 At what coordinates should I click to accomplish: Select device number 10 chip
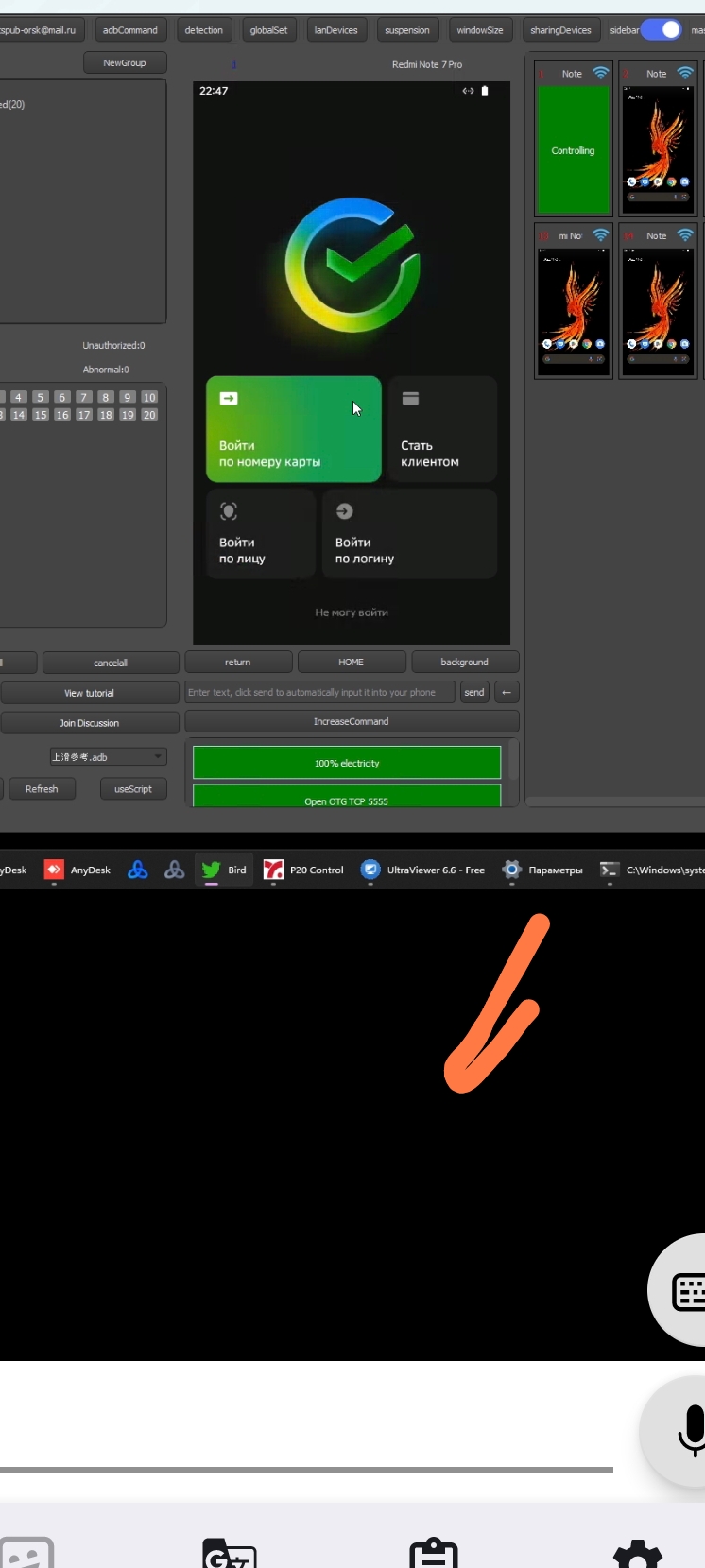click(149, 397)
